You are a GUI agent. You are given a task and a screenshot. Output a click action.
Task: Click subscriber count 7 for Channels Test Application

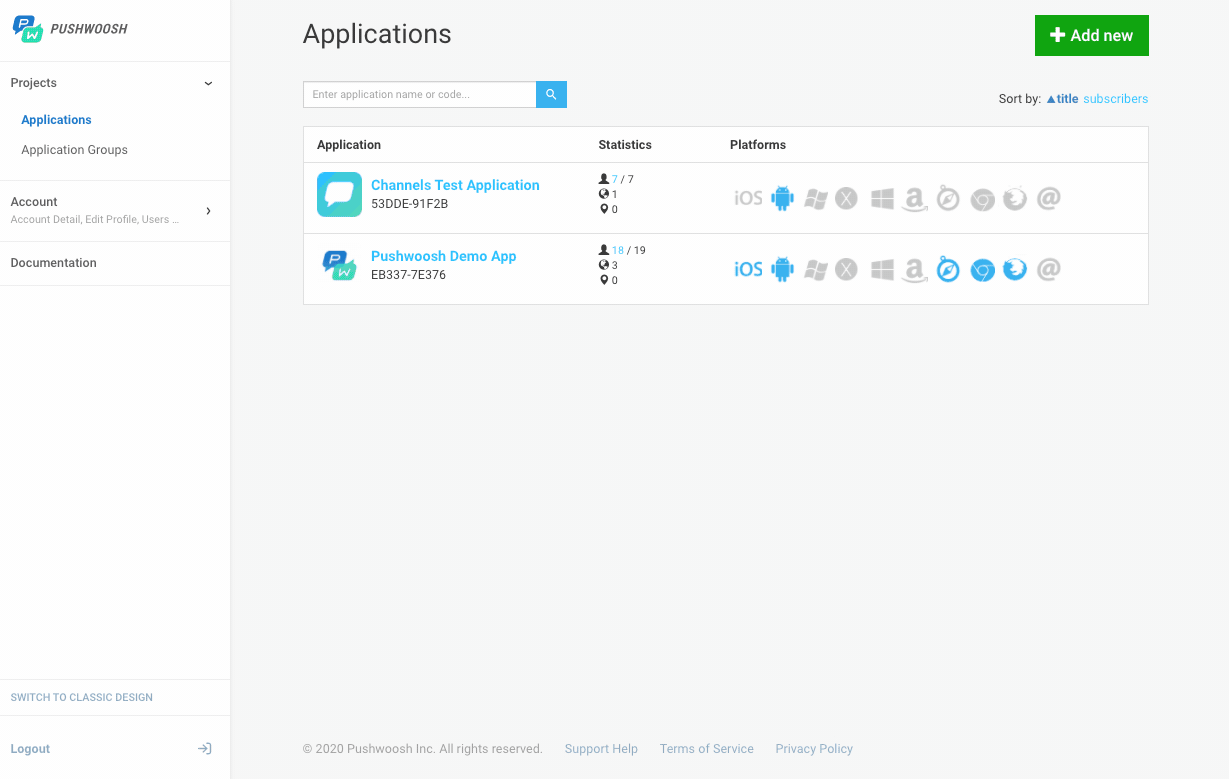pyautogui.click(x=615, y=180)
